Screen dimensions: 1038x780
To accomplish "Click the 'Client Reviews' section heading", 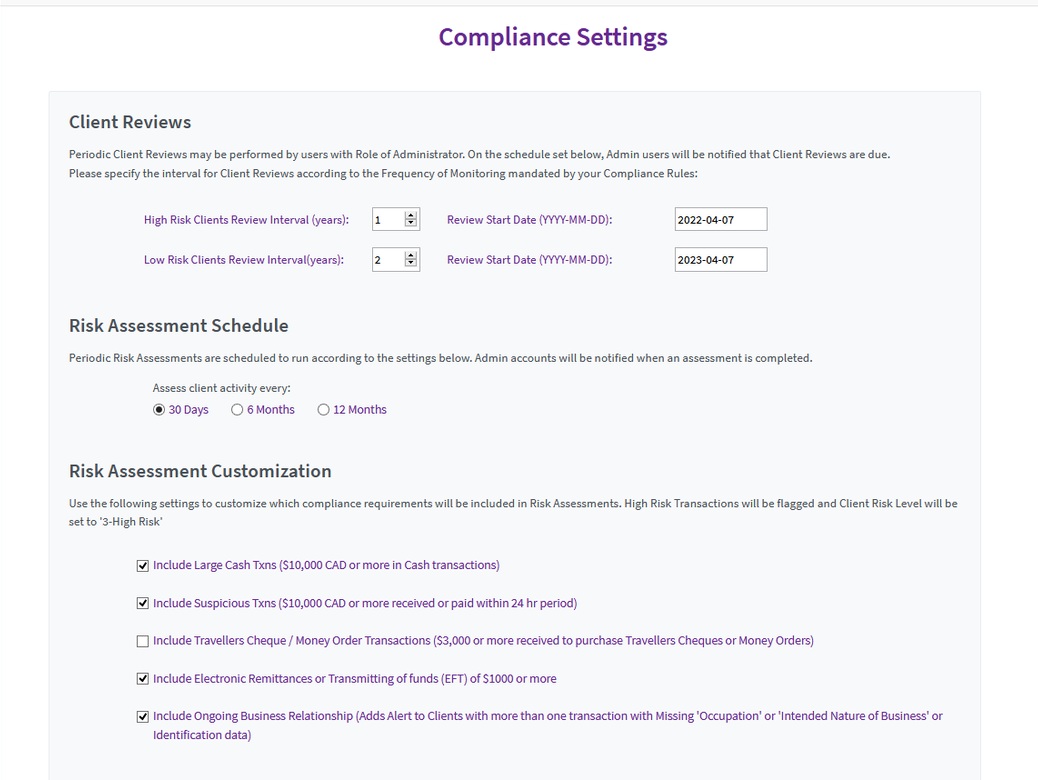I will (130, 122).
